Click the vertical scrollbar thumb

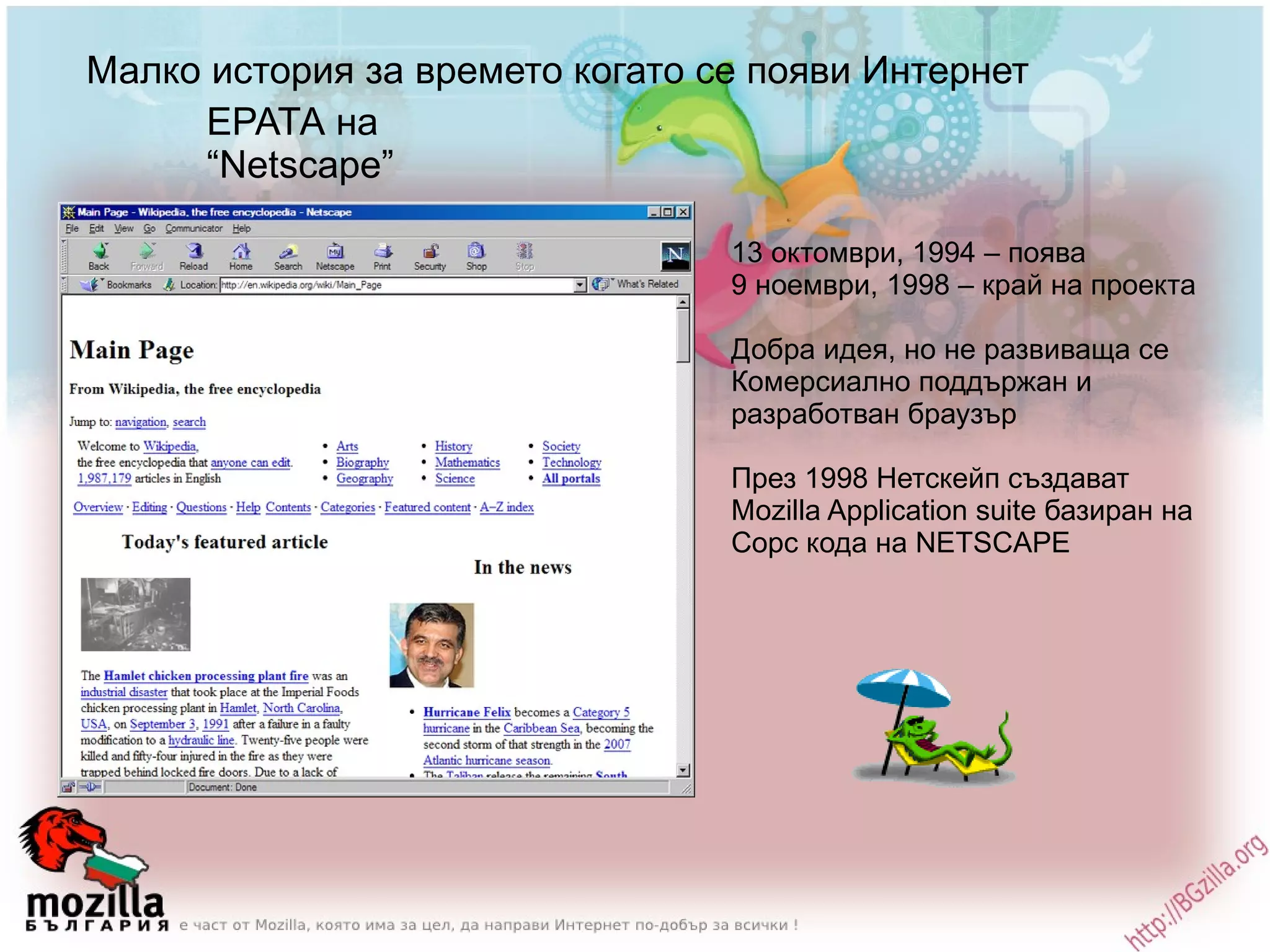(x=683, y=336)
